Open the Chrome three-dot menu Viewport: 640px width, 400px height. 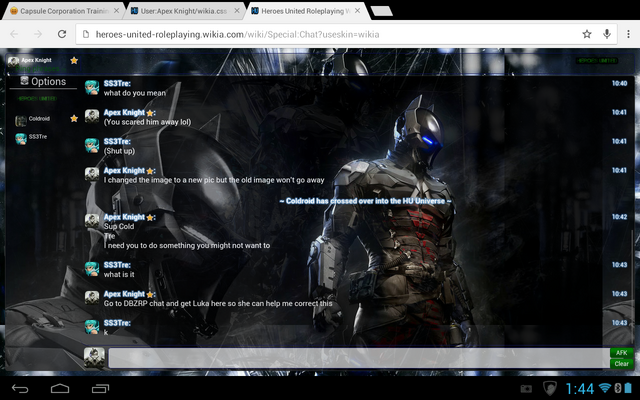629,34
